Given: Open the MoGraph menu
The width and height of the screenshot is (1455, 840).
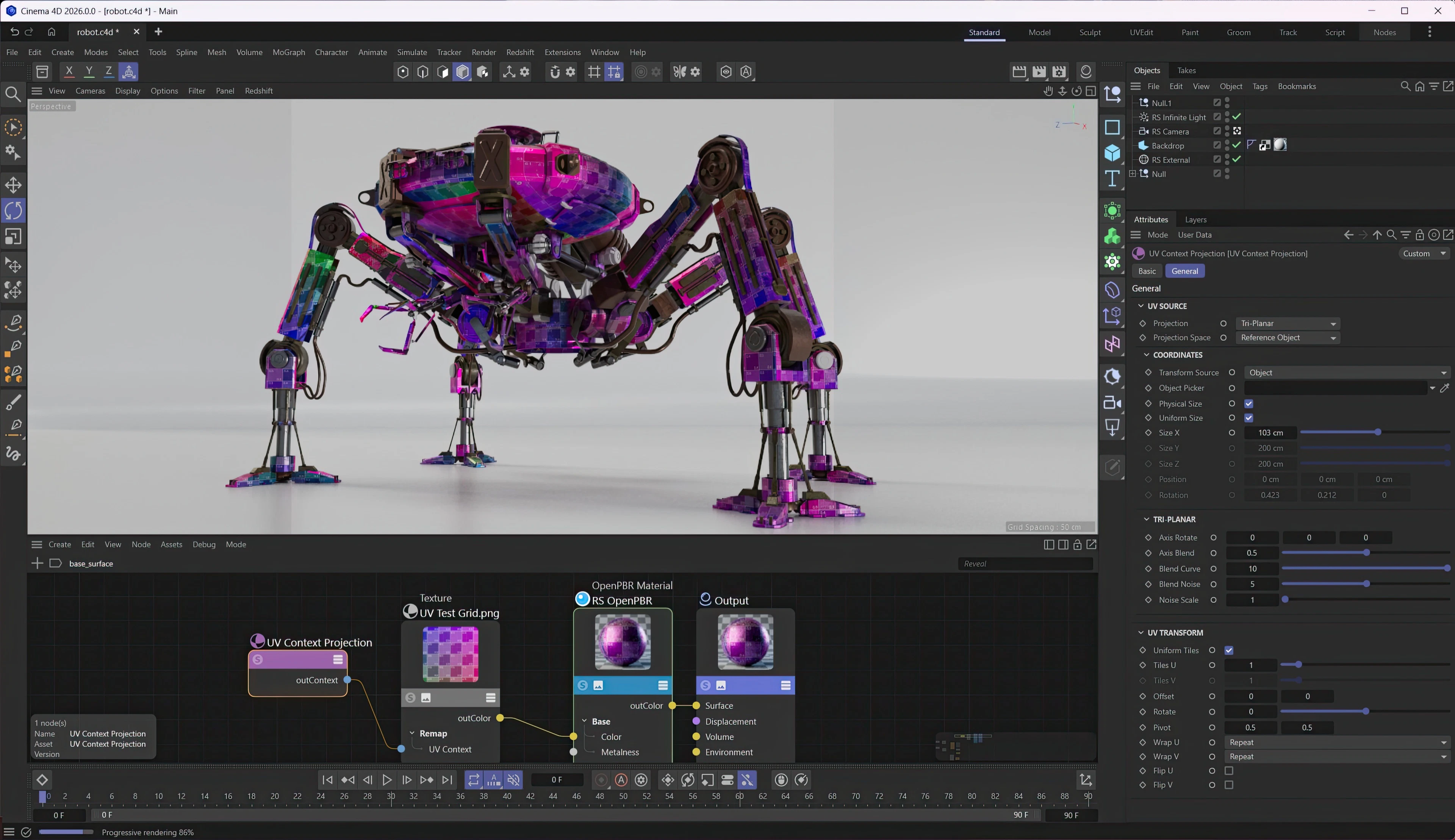Looking at the screenshot, I should pyautogui.click(x=288, y=52).
